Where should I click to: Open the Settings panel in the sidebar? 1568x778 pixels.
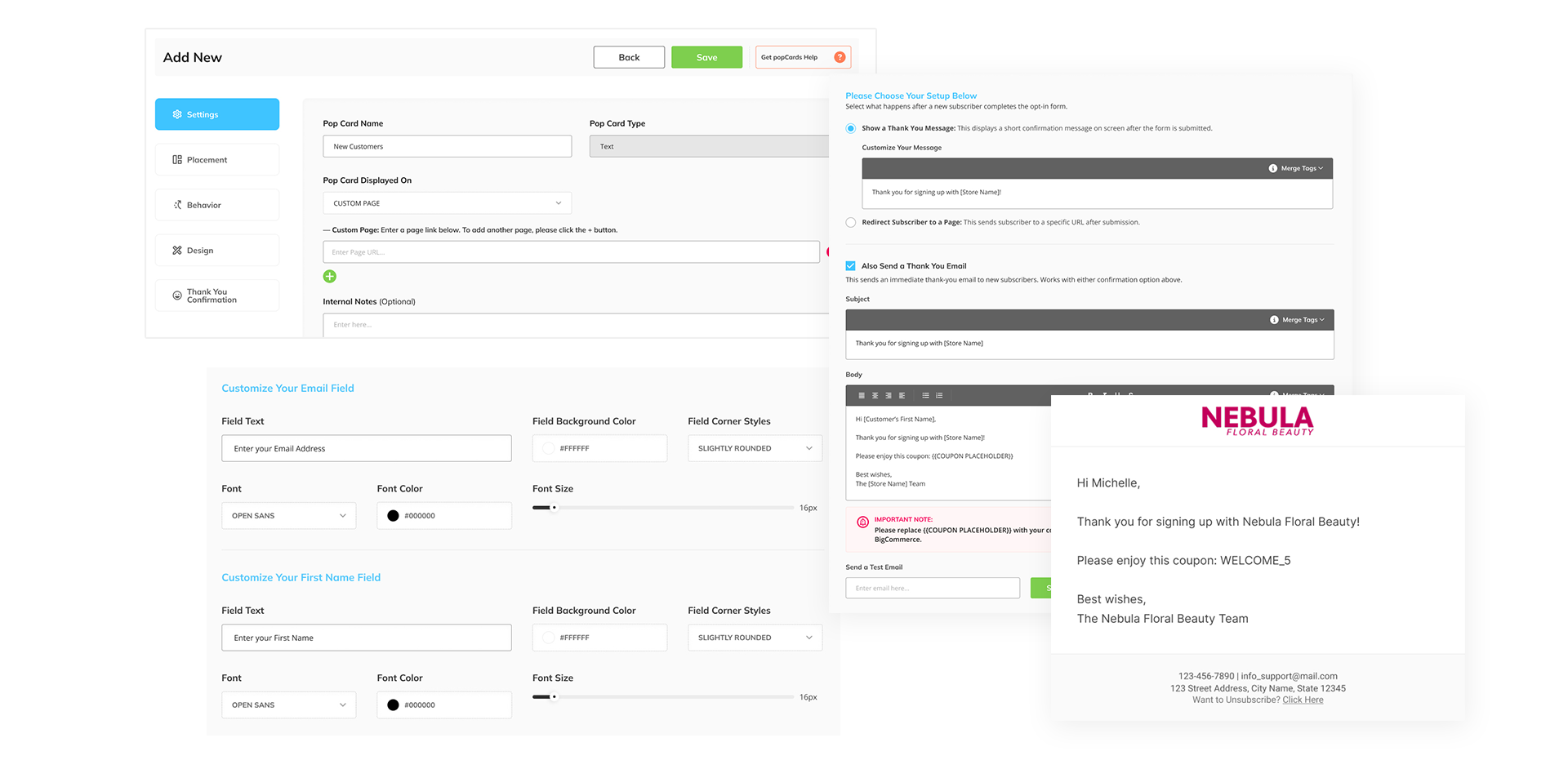click(216, 114)
